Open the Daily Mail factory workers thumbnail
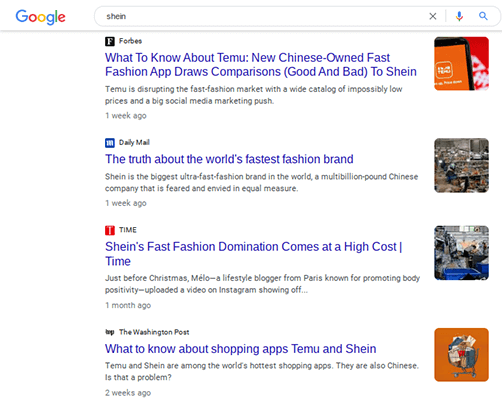Image resolution: width=502 pixels, height=400 pixels. pyautogui.click(x=461, y=165)
